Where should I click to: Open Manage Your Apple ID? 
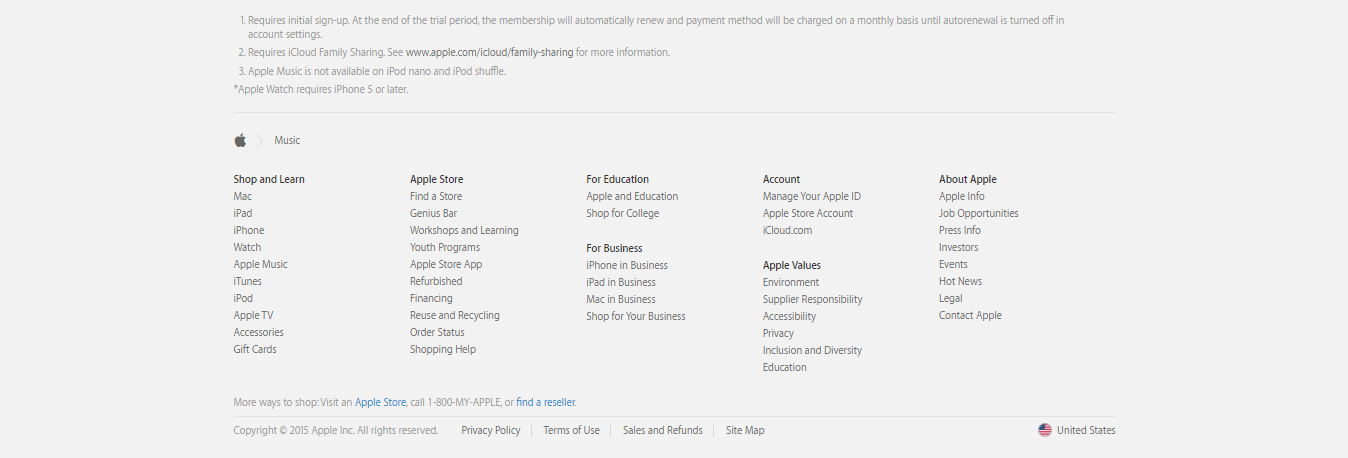point(812,197)
